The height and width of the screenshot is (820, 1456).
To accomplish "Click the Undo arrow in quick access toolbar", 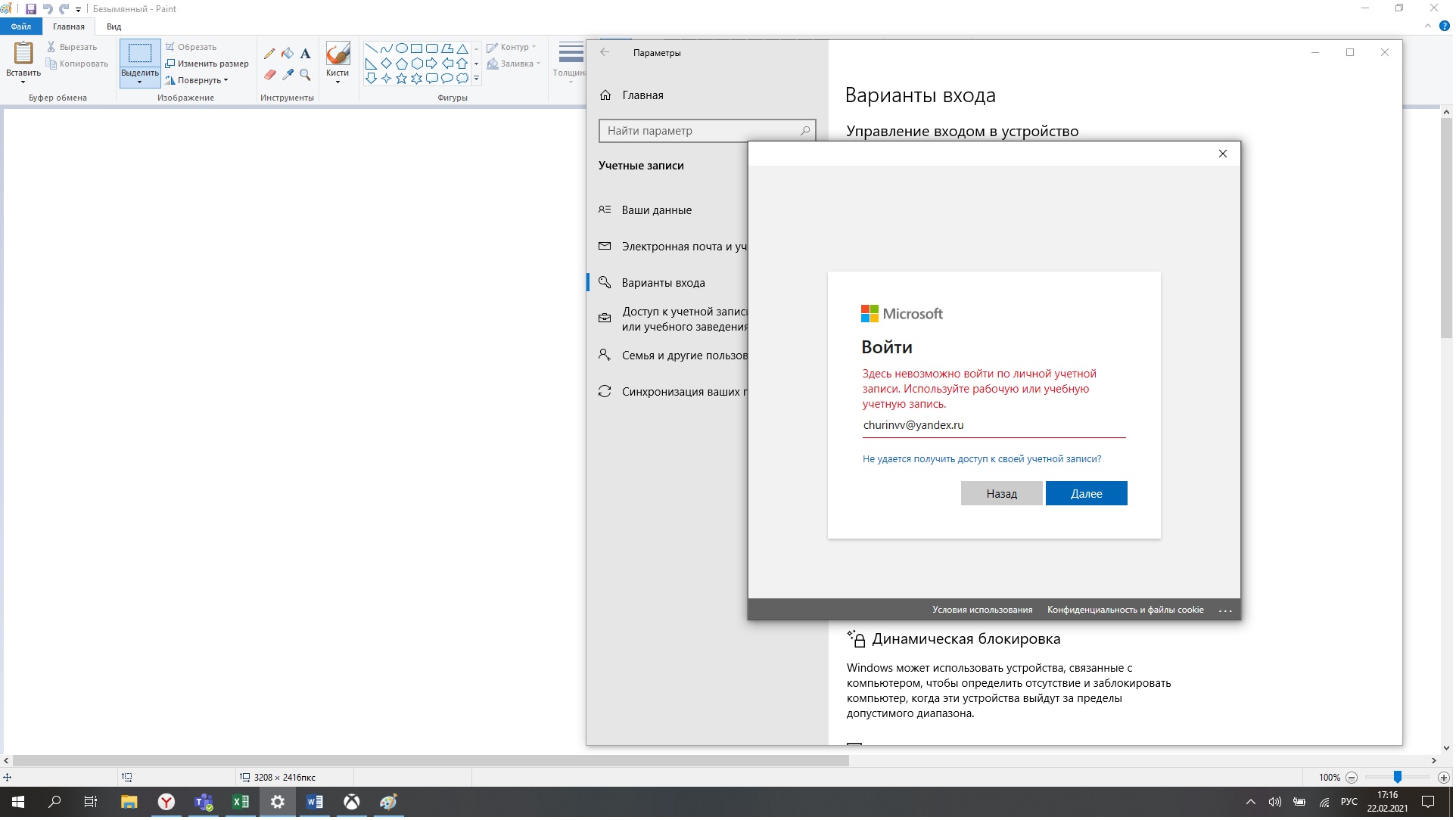I will [x=48, y=9].
